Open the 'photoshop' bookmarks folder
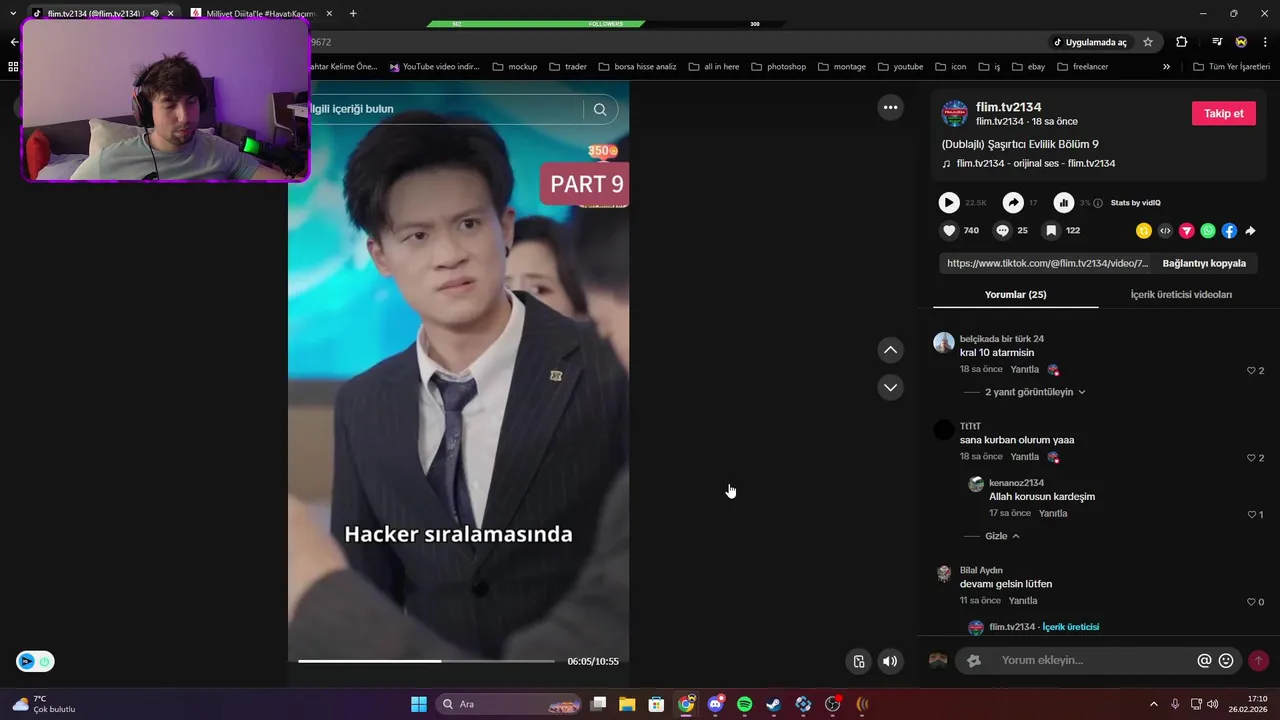 pyautogui.click(x=777, y=67)
